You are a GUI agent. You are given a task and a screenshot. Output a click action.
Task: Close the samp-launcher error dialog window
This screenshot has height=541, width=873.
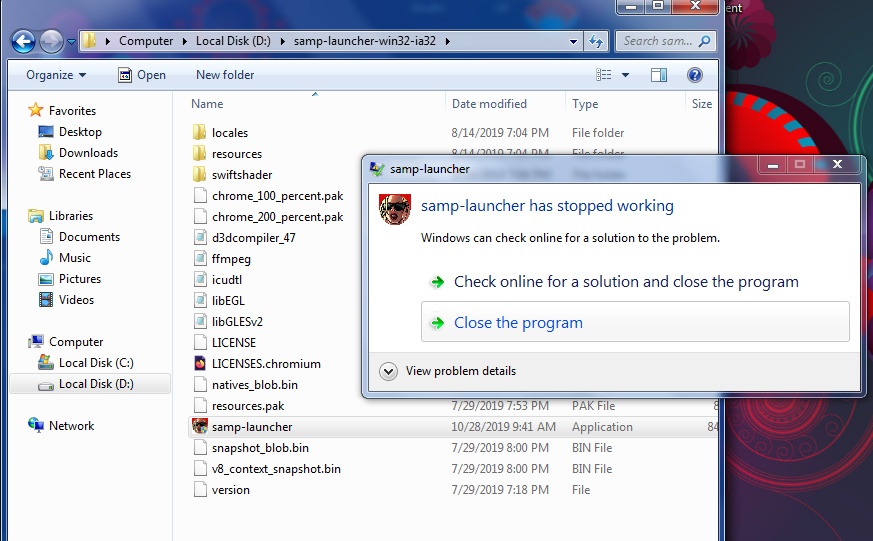point(837,164)
